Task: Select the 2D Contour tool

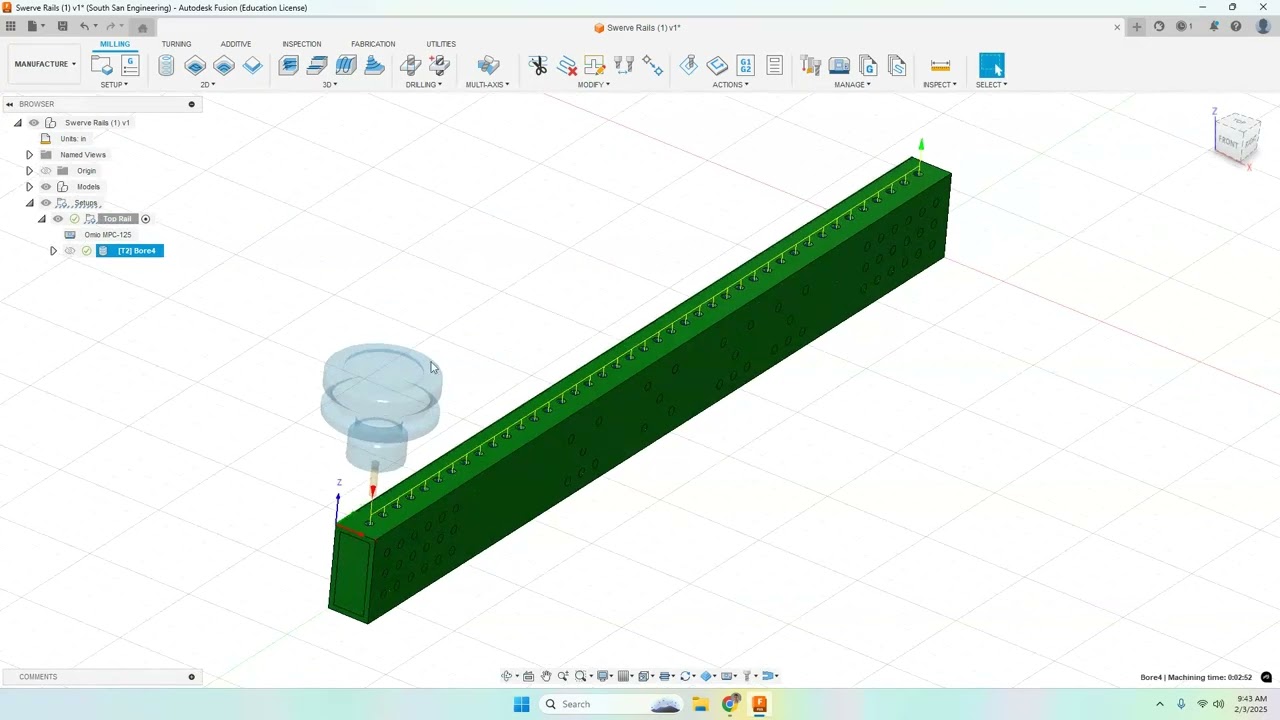Action: (x=253, y=66)
